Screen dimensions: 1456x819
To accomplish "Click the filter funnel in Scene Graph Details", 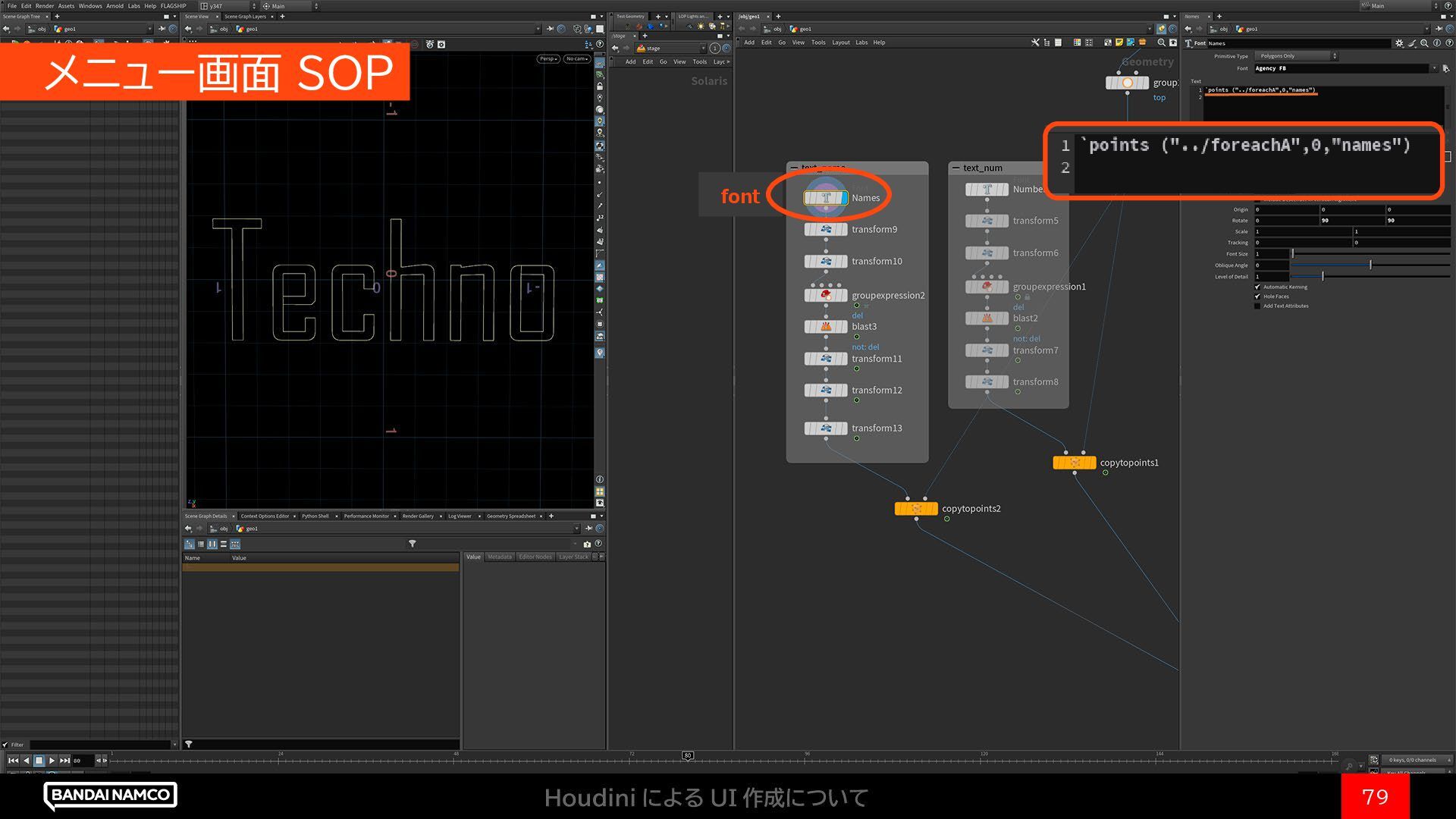I will [x=412, y=544].
